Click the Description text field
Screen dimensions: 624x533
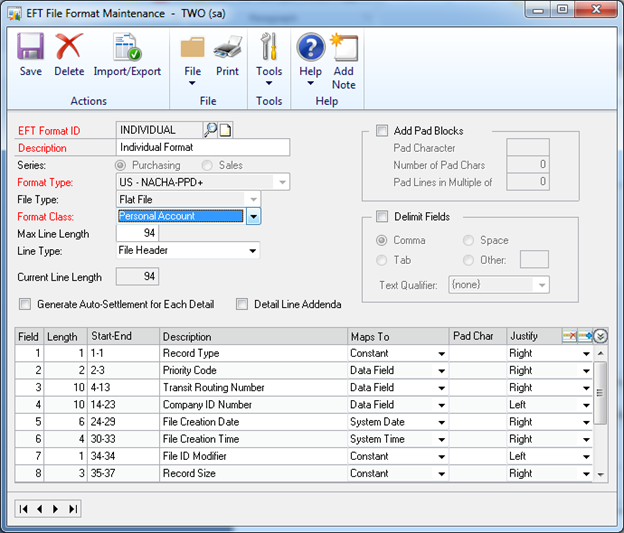pyautogui.click(x=203, y=148)
